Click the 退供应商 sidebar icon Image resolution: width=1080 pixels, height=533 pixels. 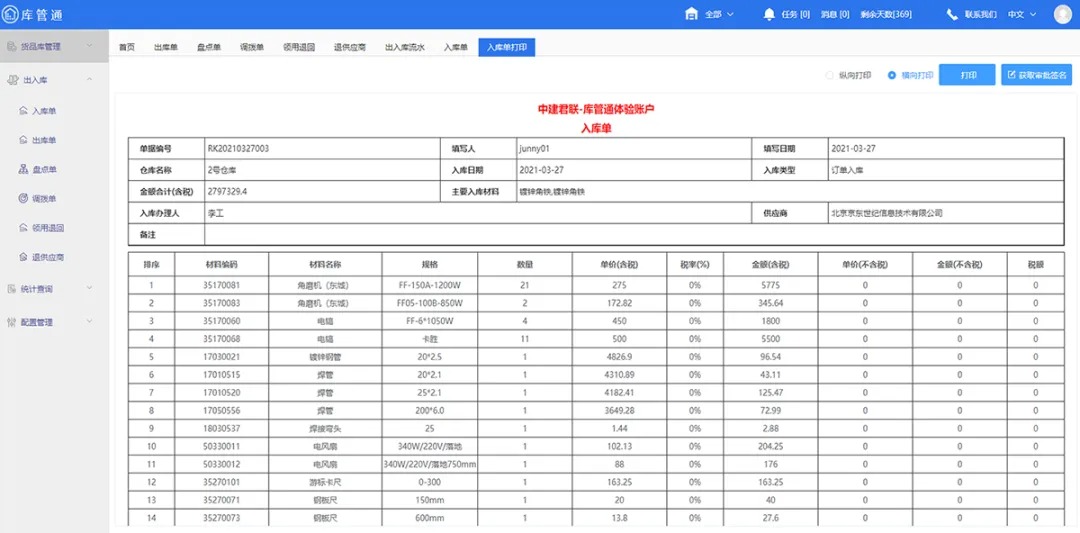click(x=23, y=257)
